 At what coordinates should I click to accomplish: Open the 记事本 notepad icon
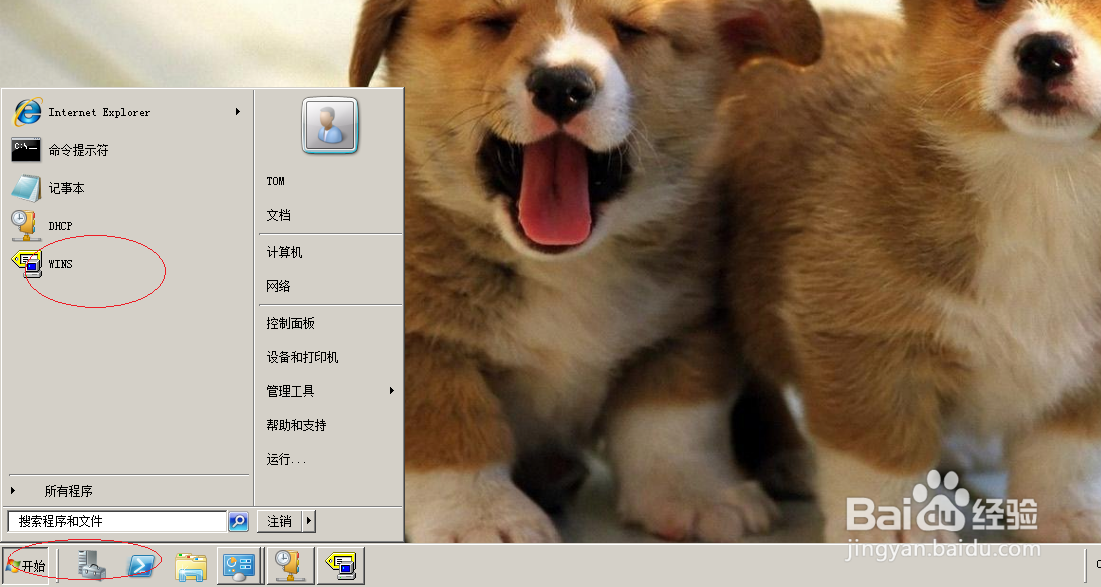coord(26,188)
